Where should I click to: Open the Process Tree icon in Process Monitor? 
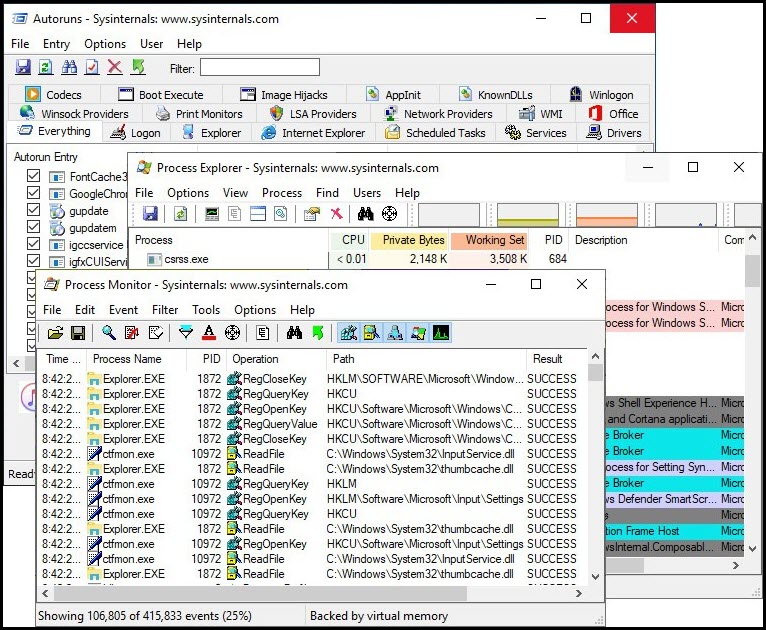[262, 333]
